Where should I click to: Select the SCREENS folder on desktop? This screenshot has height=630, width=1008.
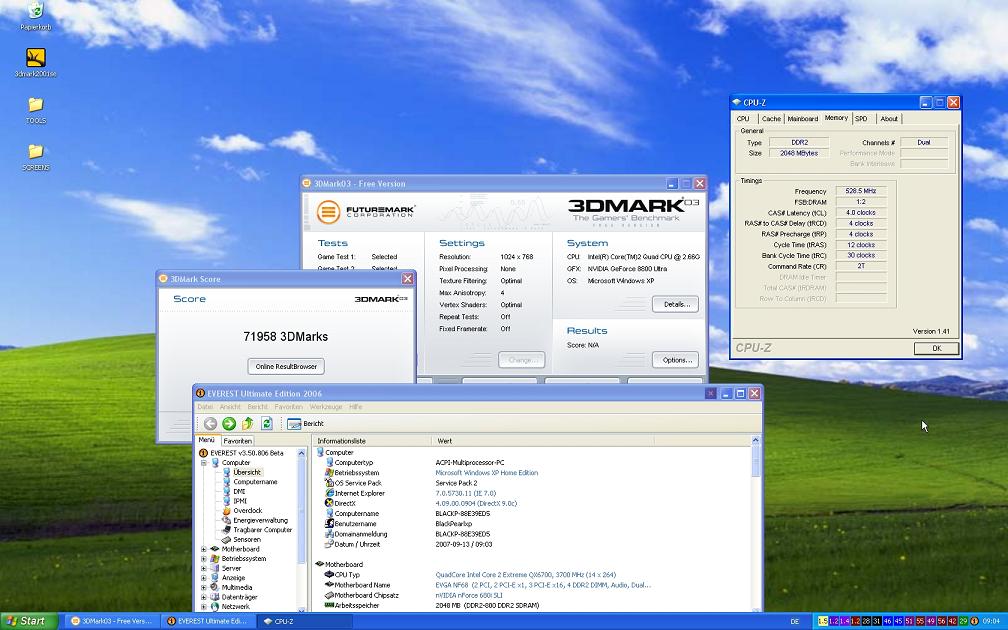35,156
